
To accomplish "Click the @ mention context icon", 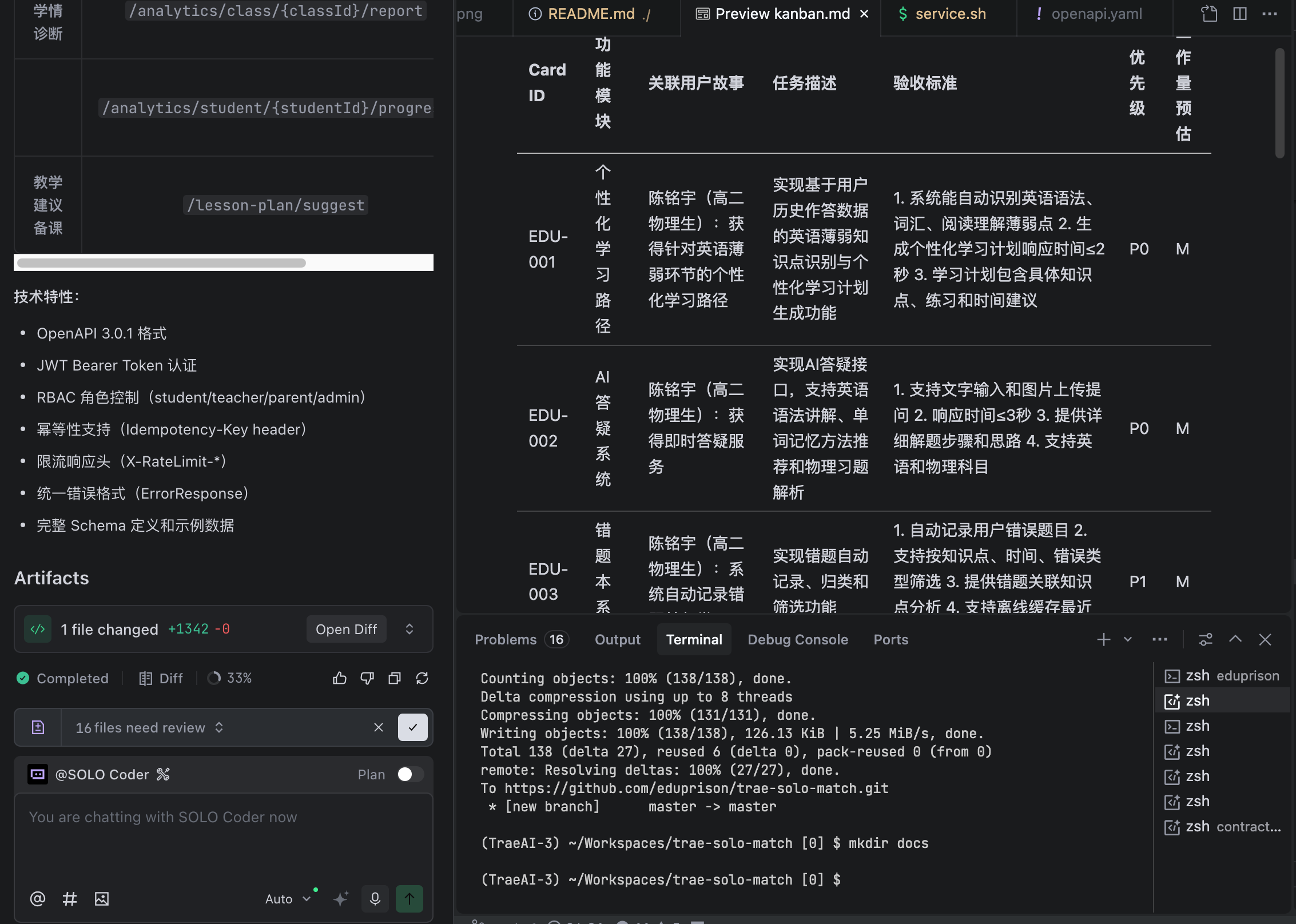I will pos(38,899).
